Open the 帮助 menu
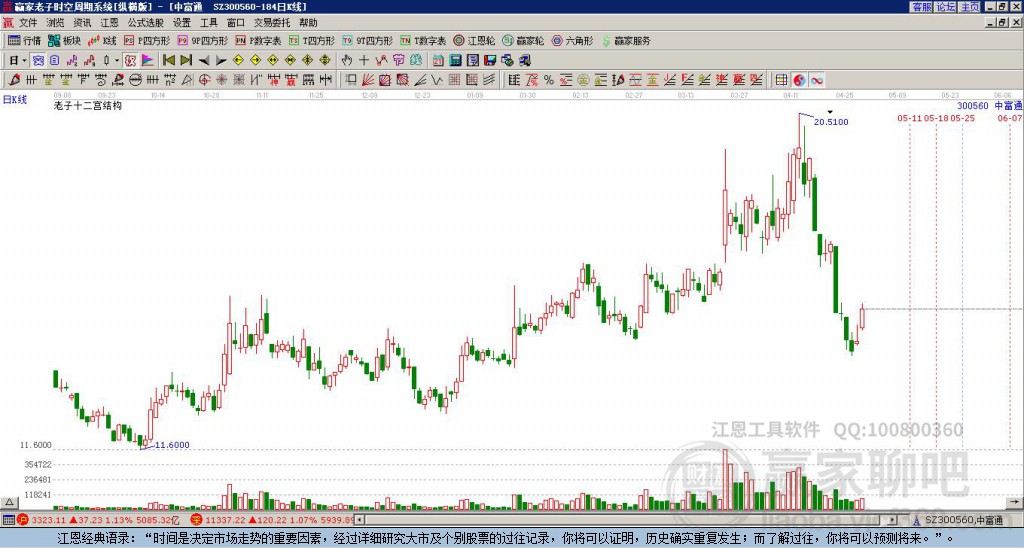1024x548 pixels. tap(308, 23)
